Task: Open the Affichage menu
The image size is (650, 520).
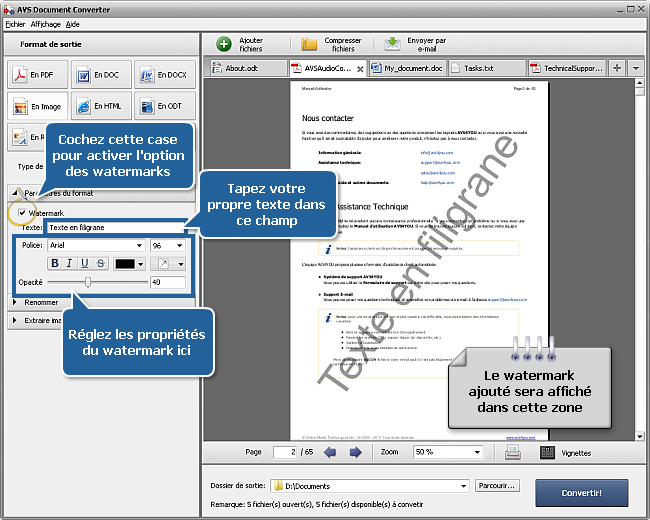Action: pyautogui.click(x=46, y=24)
